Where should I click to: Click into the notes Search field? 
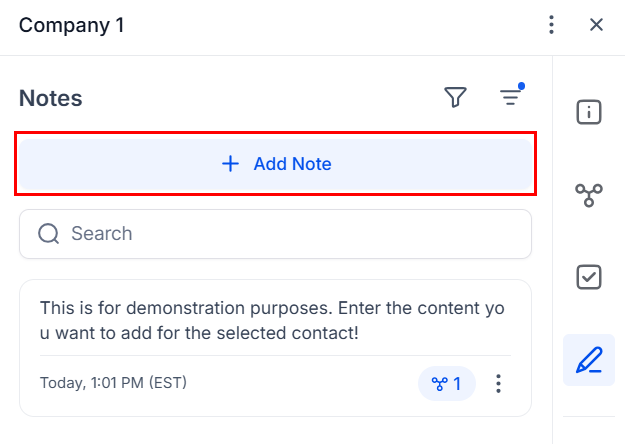tap(290, 234)
